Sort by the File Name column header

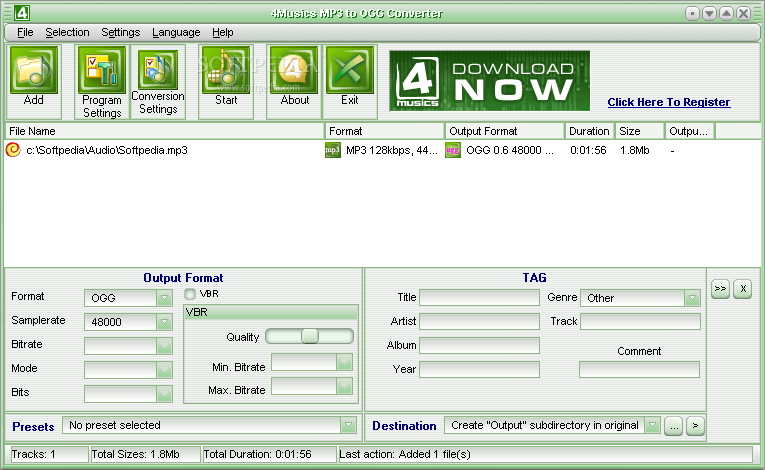pyautogui.click(x=165, y=131)
